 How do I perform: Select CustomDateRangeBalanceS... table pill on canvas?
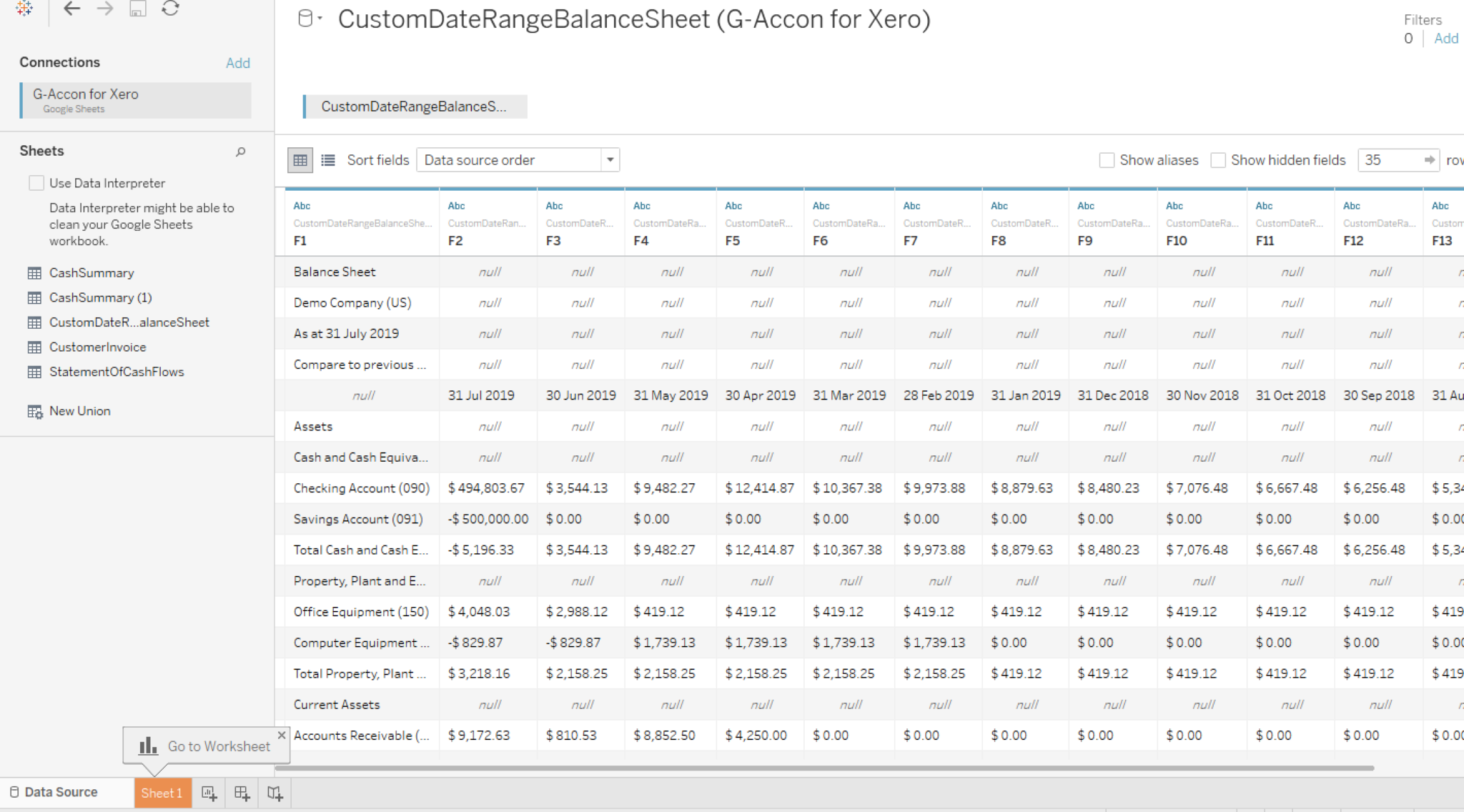pos(415,107)
